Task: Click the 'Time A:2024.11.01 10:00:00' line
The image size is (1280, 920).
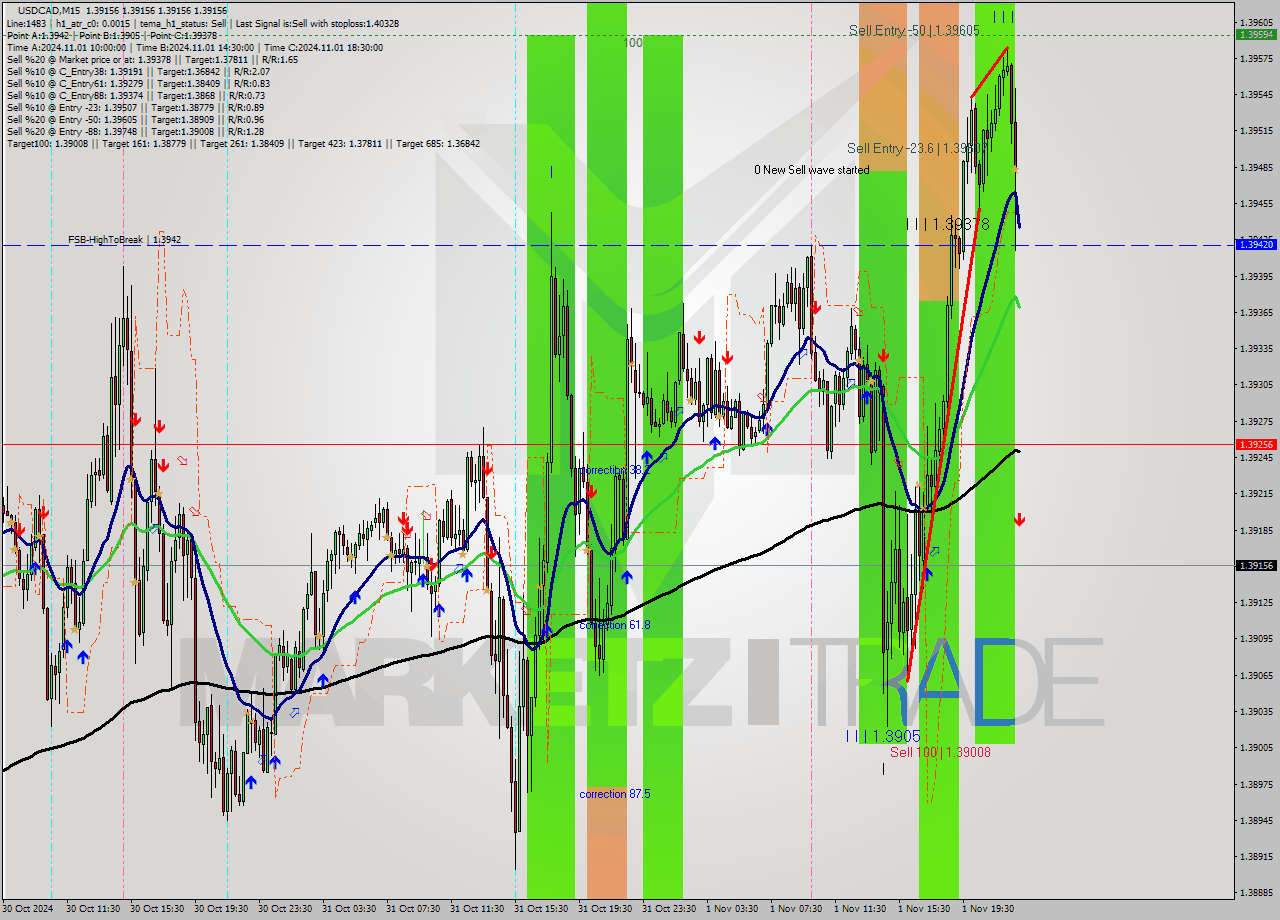Action: click(x=195, y=47)
